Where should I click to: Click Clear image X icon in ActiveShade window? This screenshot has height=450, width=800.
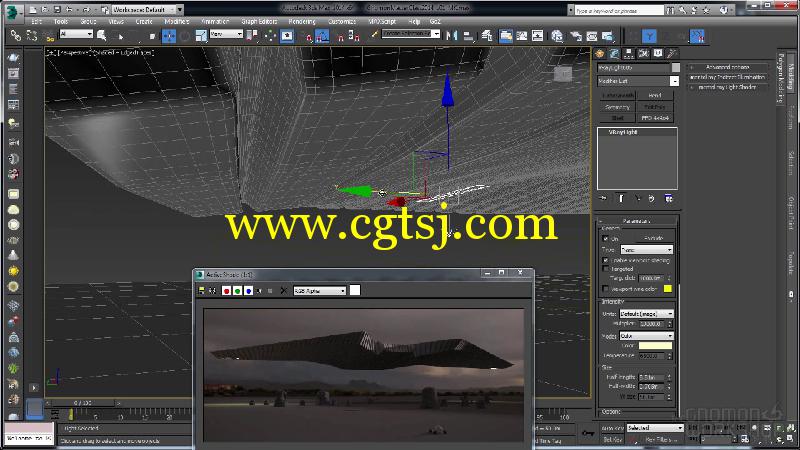pos(284,290)
